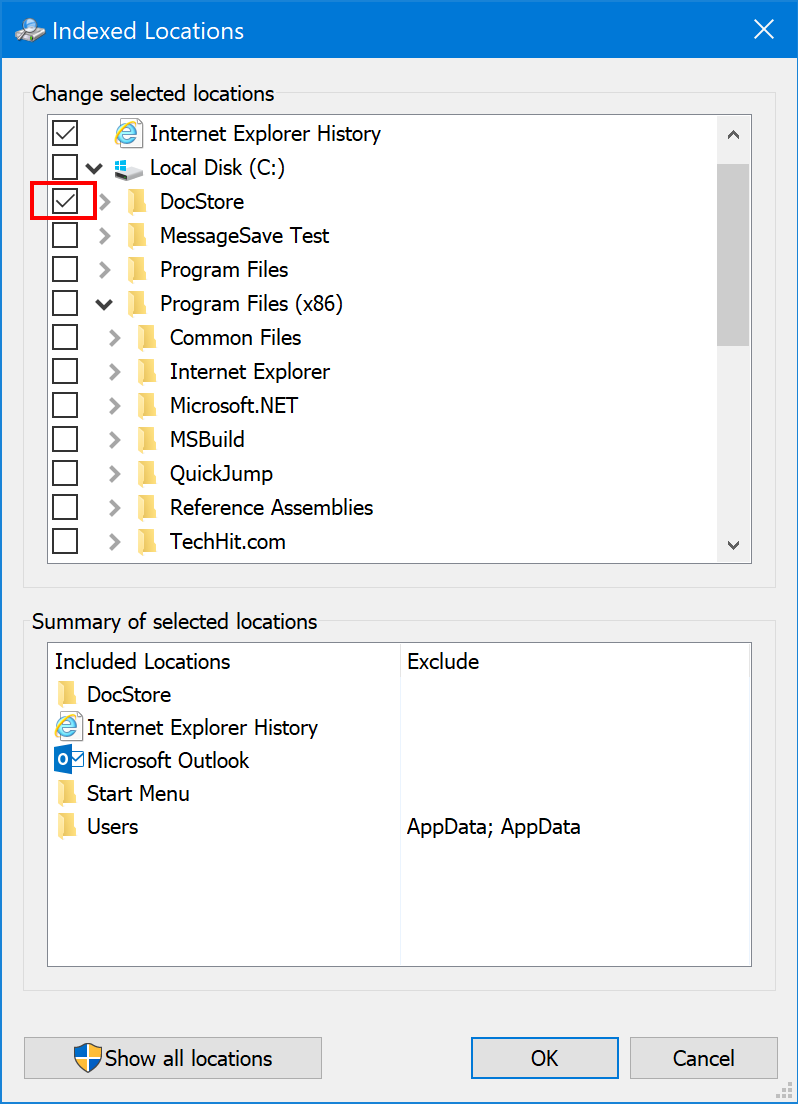Click the Program Files folder icon
This screenshot has width=798, height=1104.
click(x=137, y=270)
